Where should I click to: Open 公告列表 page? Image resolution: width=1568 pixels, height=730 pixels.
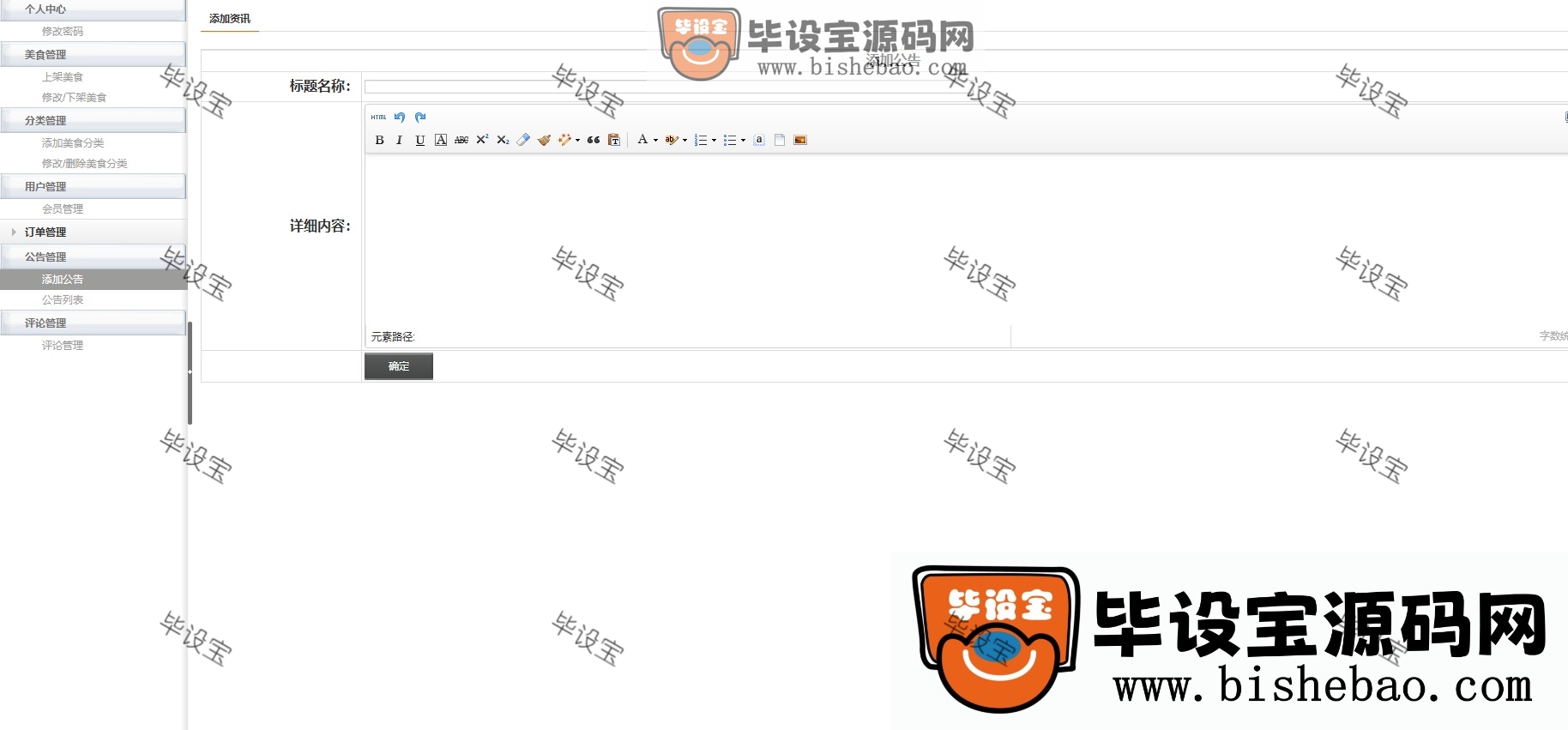pos(63,300)
